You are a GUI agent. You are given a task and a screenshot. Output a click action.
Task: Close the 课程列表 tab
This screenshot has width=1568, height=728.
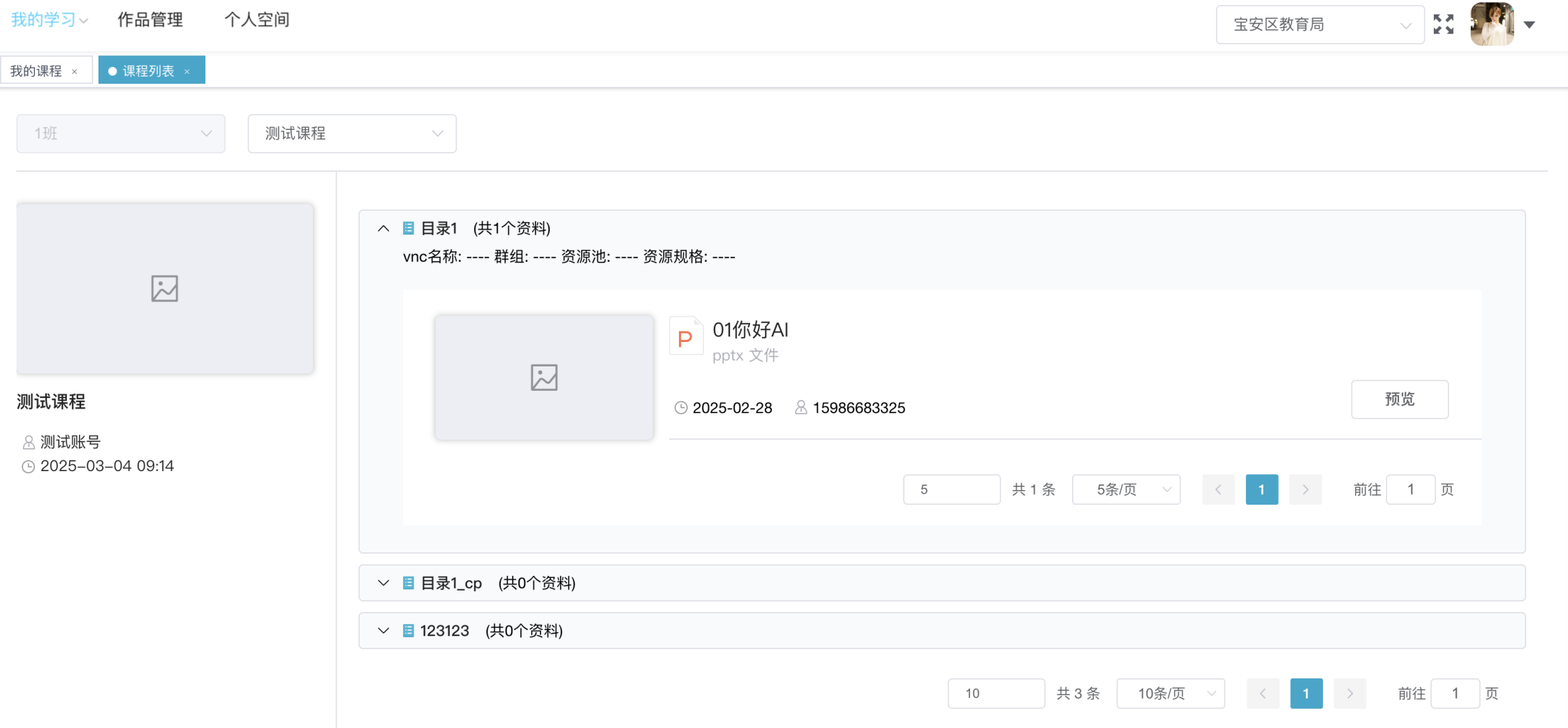187,71
